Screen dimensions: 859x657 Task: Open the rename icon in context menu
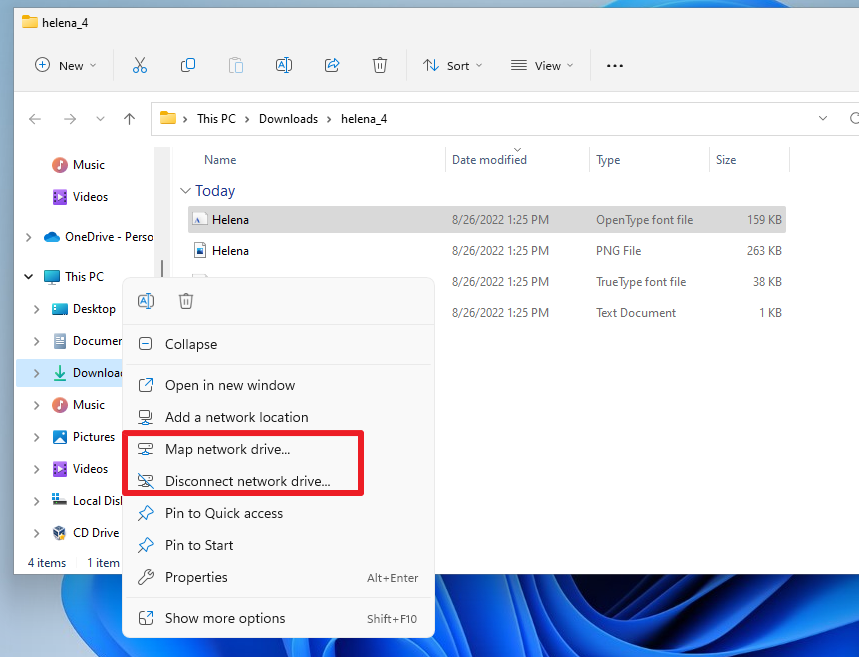point(146,300)
